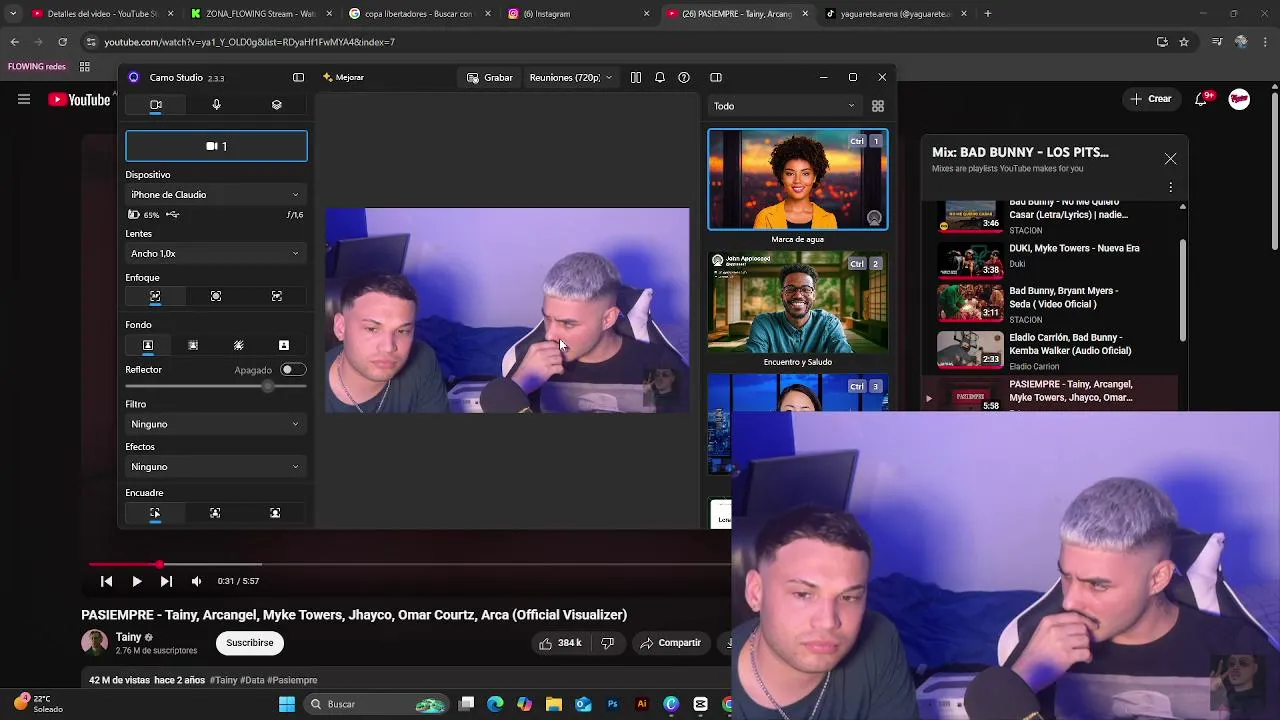The image size is (1280, 720).
Task: Play Eladio Carrión - Kemba Walker playlist item
Action: coord(1050,351)
